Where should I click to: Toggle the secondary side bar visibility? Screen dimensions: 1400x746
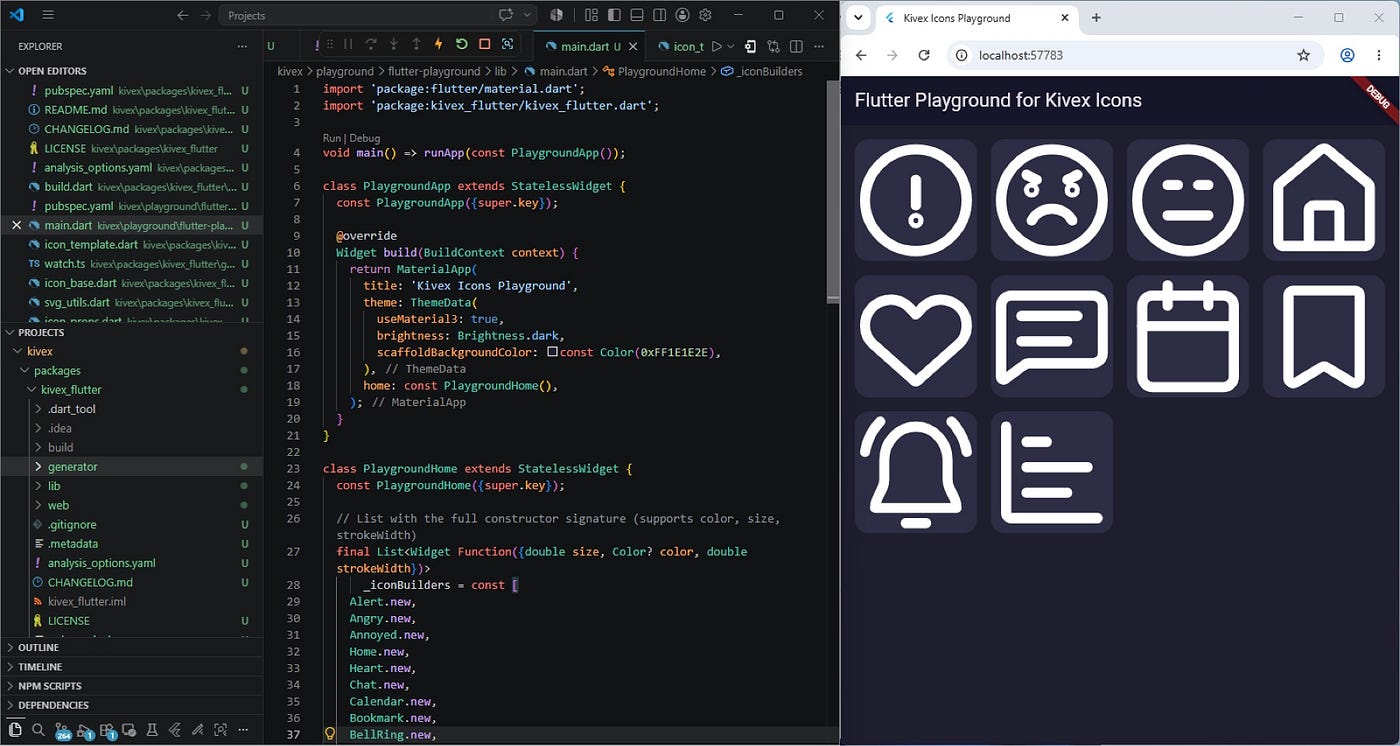click(660, 15)
